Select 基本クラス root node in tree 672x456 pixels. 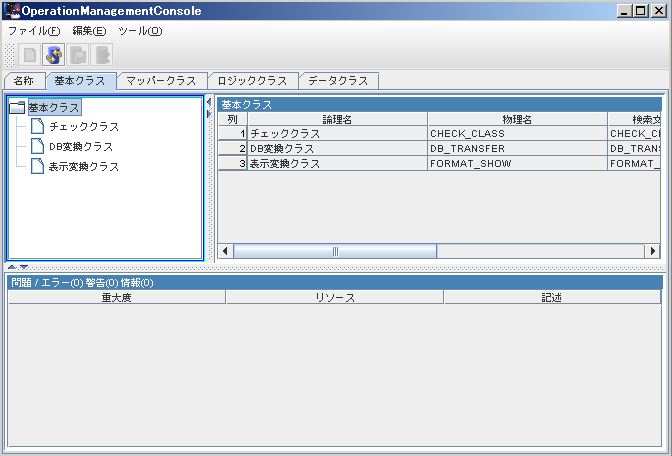(x=54, y=107)
